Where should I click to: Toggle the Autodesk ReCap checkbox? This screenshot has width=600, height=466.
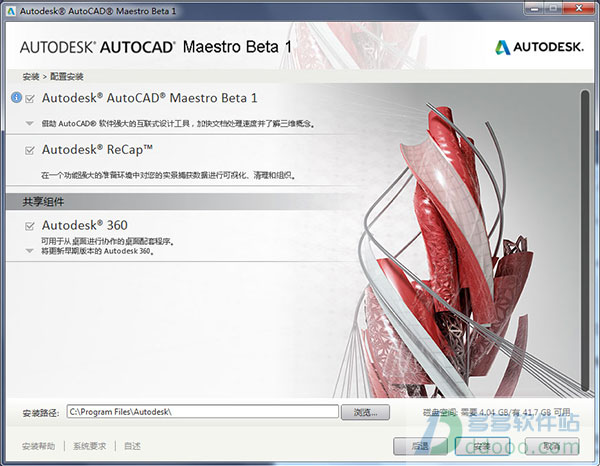30,150
